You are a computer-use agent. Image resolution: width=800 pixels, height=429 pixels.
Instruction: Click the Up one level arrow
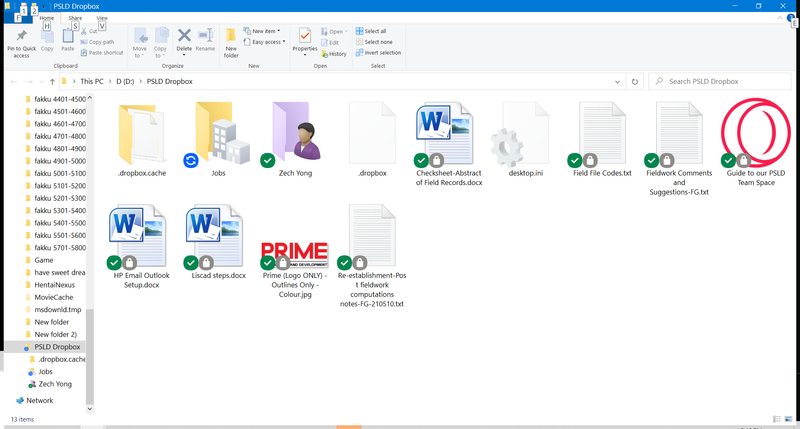point(52,81)
